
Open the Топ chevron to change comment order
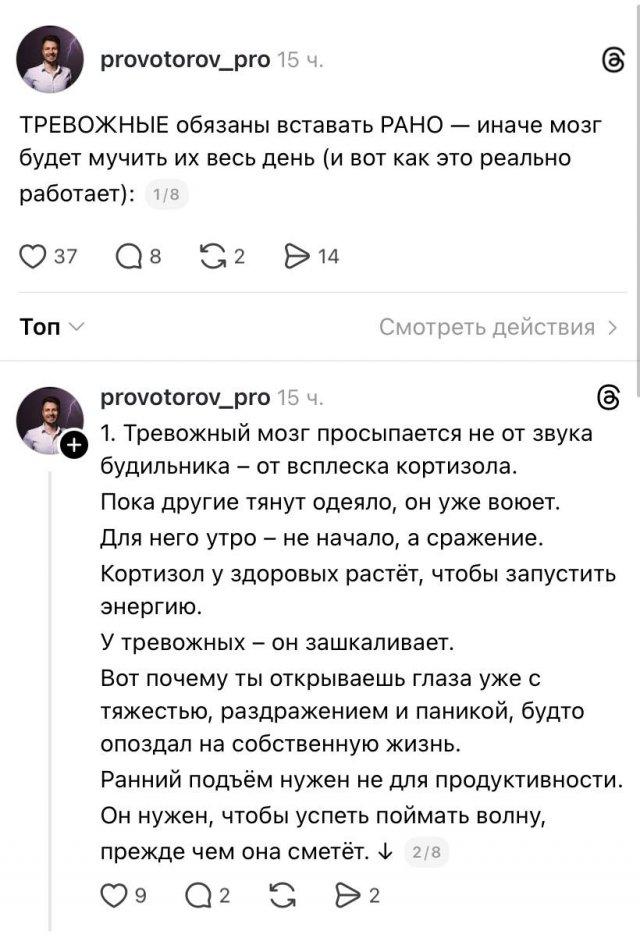point(75,325)
